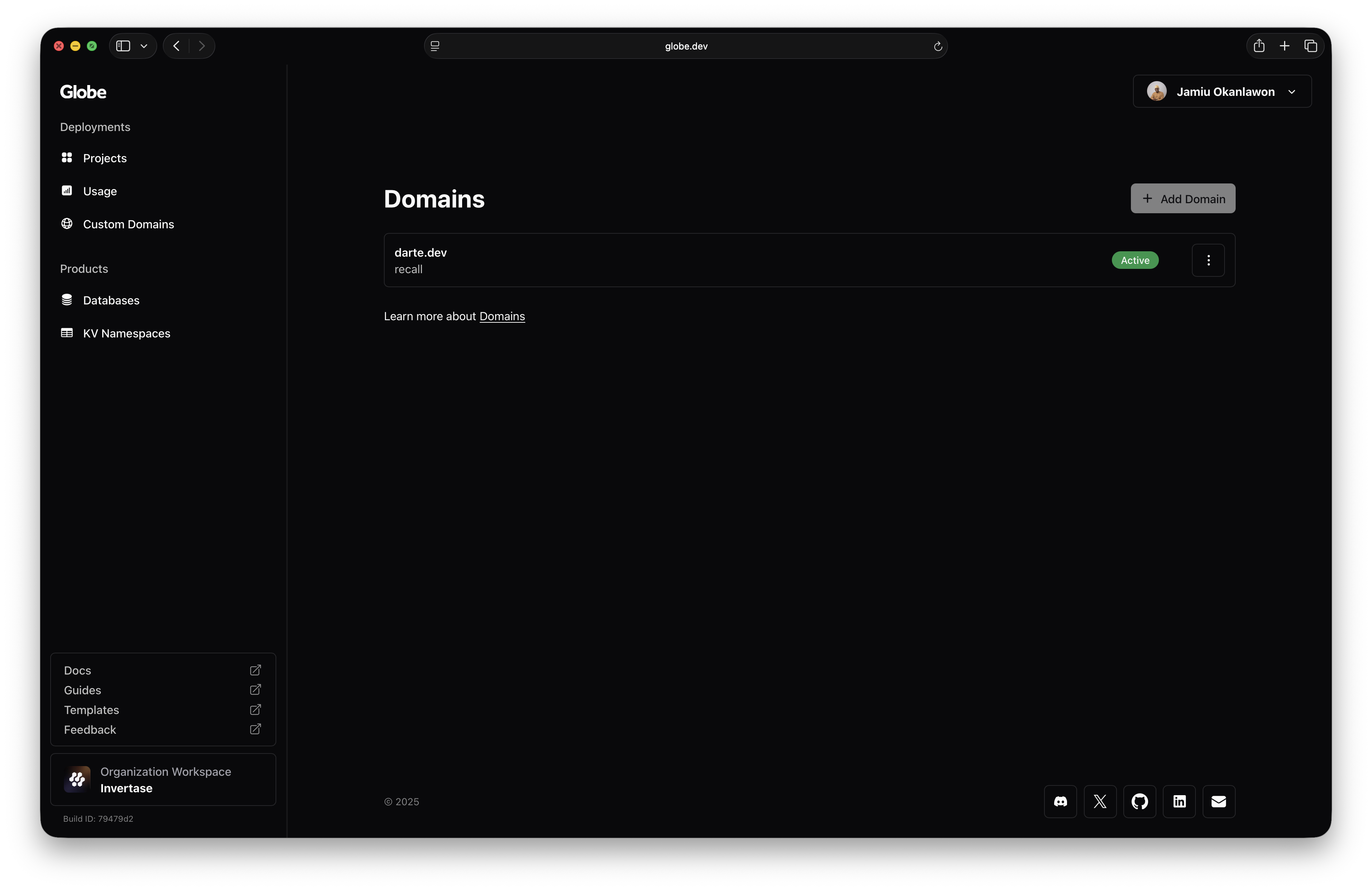Open Databases in the sidebar
This screenshot has width=1372, height=891.
click(x=111, y=300)
